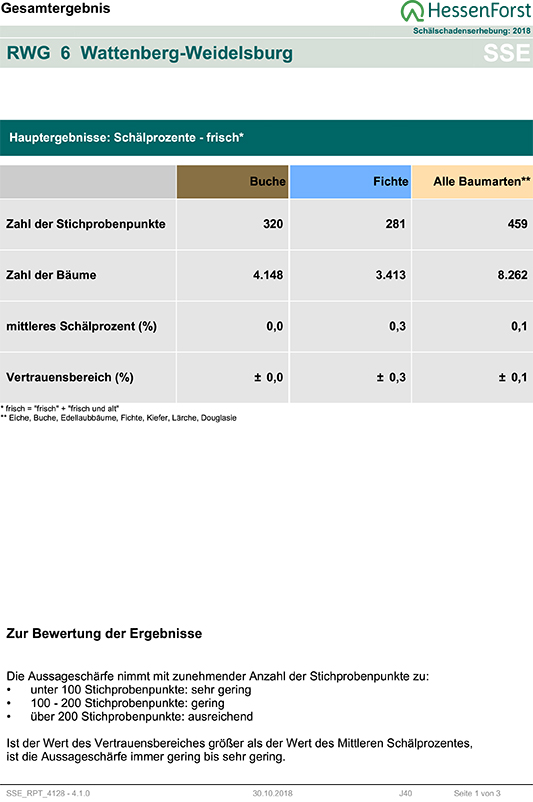Click footer date '30.10.2018'

click(x=273, y=793)
